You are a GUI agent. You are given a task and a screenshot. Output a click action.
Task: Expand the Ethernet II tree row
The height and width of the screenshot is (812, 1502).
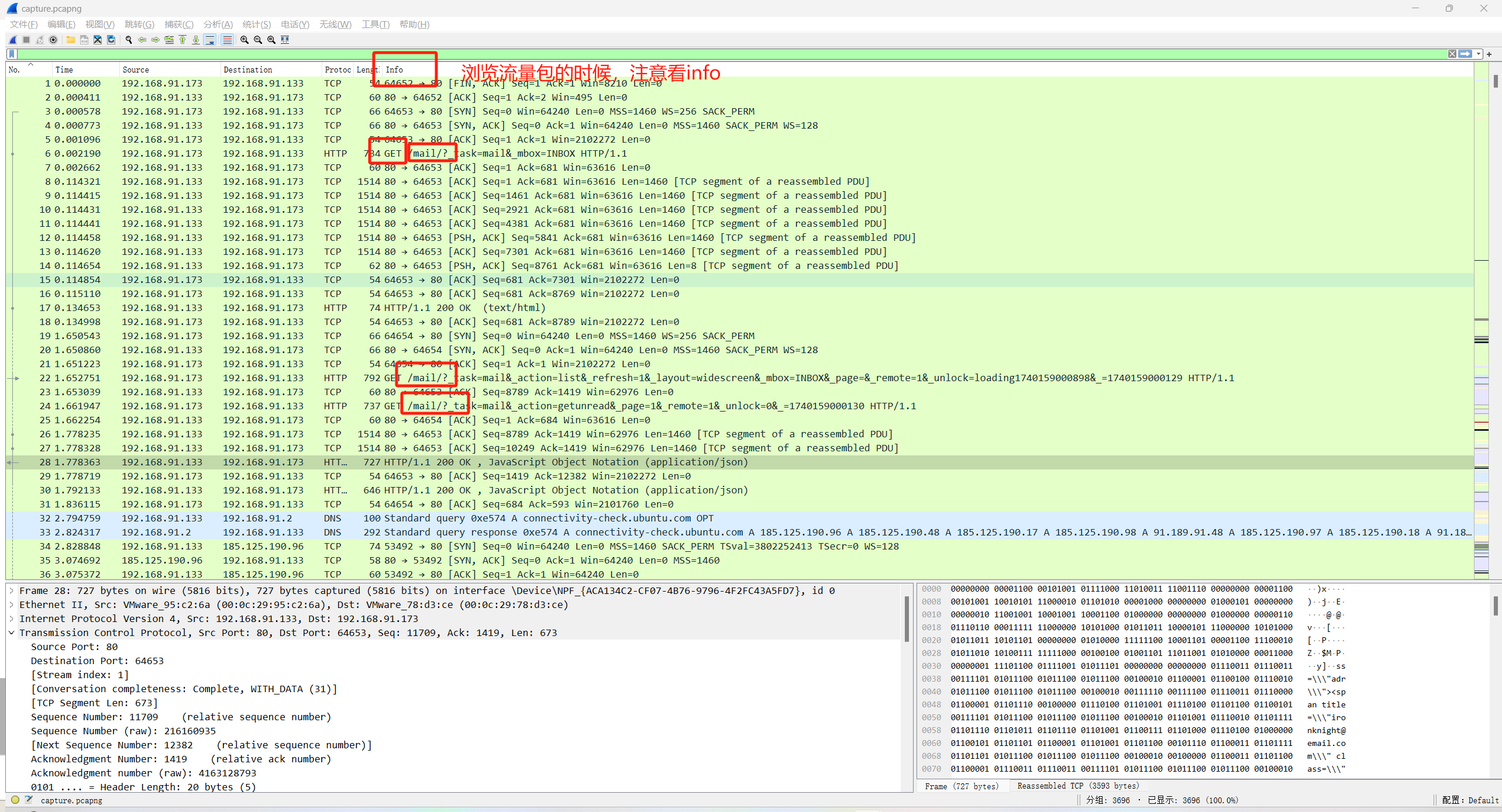[x=12, y=604]
